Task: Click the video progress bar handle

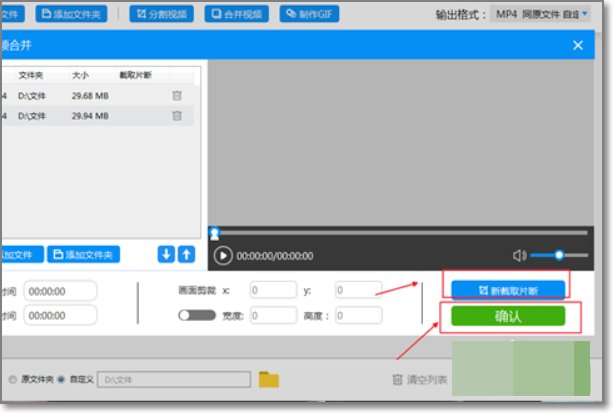Action: 215,233
